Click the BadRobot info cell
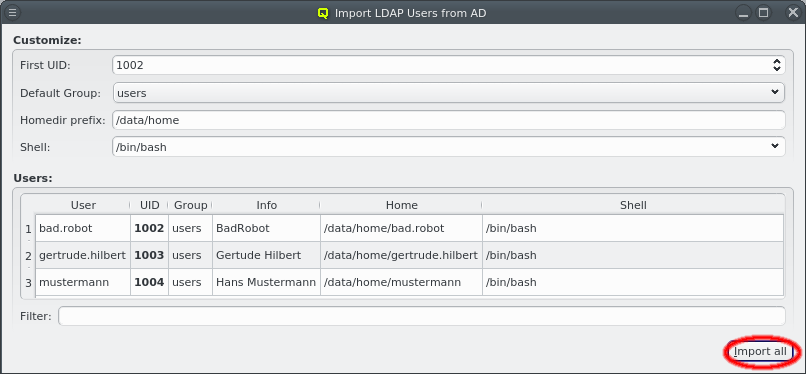 (x=266, y=228)
